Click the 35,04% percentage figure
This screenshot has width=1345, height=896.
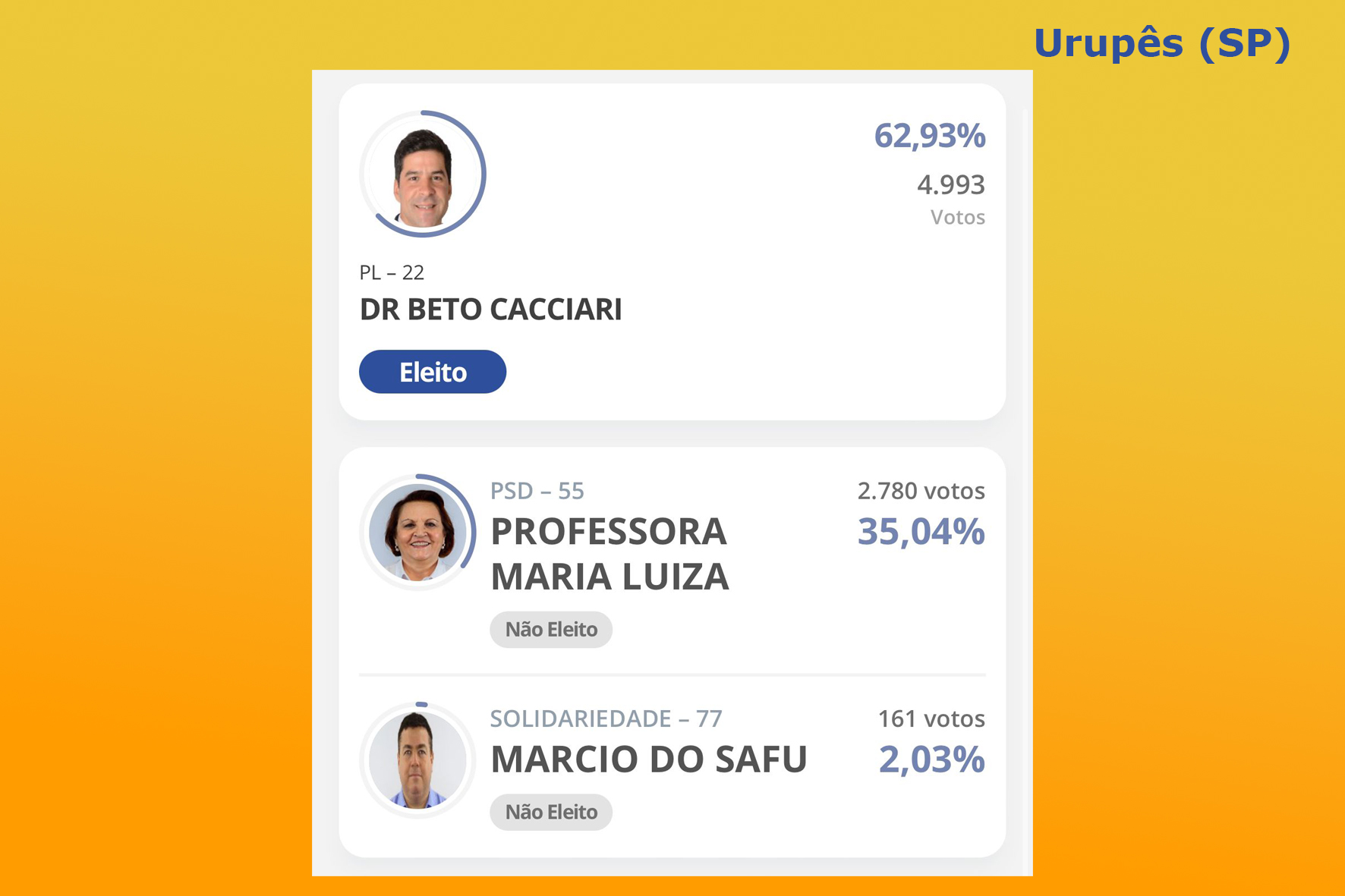[x=921, y=532]
